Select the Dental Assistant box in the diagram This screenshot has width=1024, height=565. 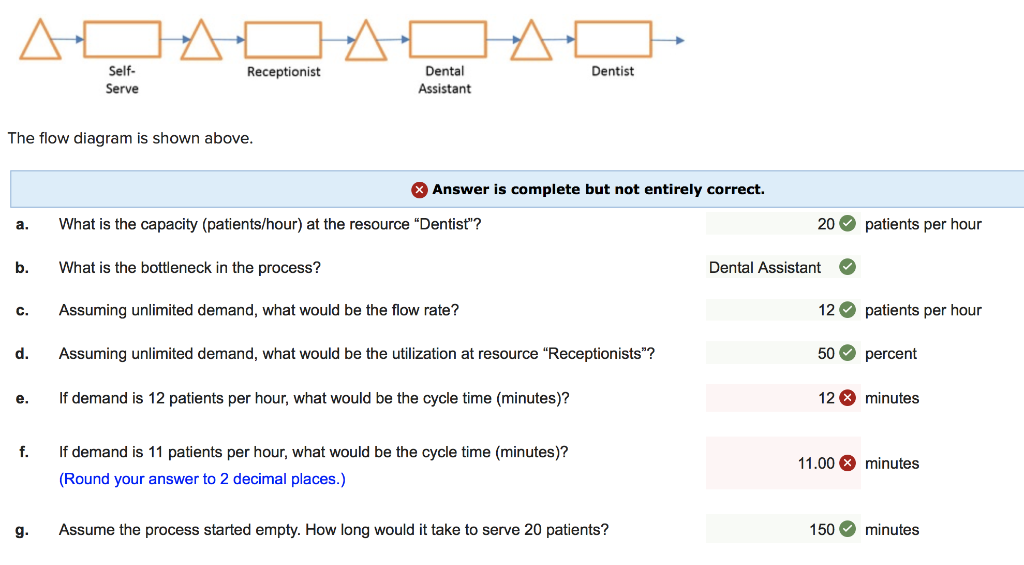click(447, 39)
